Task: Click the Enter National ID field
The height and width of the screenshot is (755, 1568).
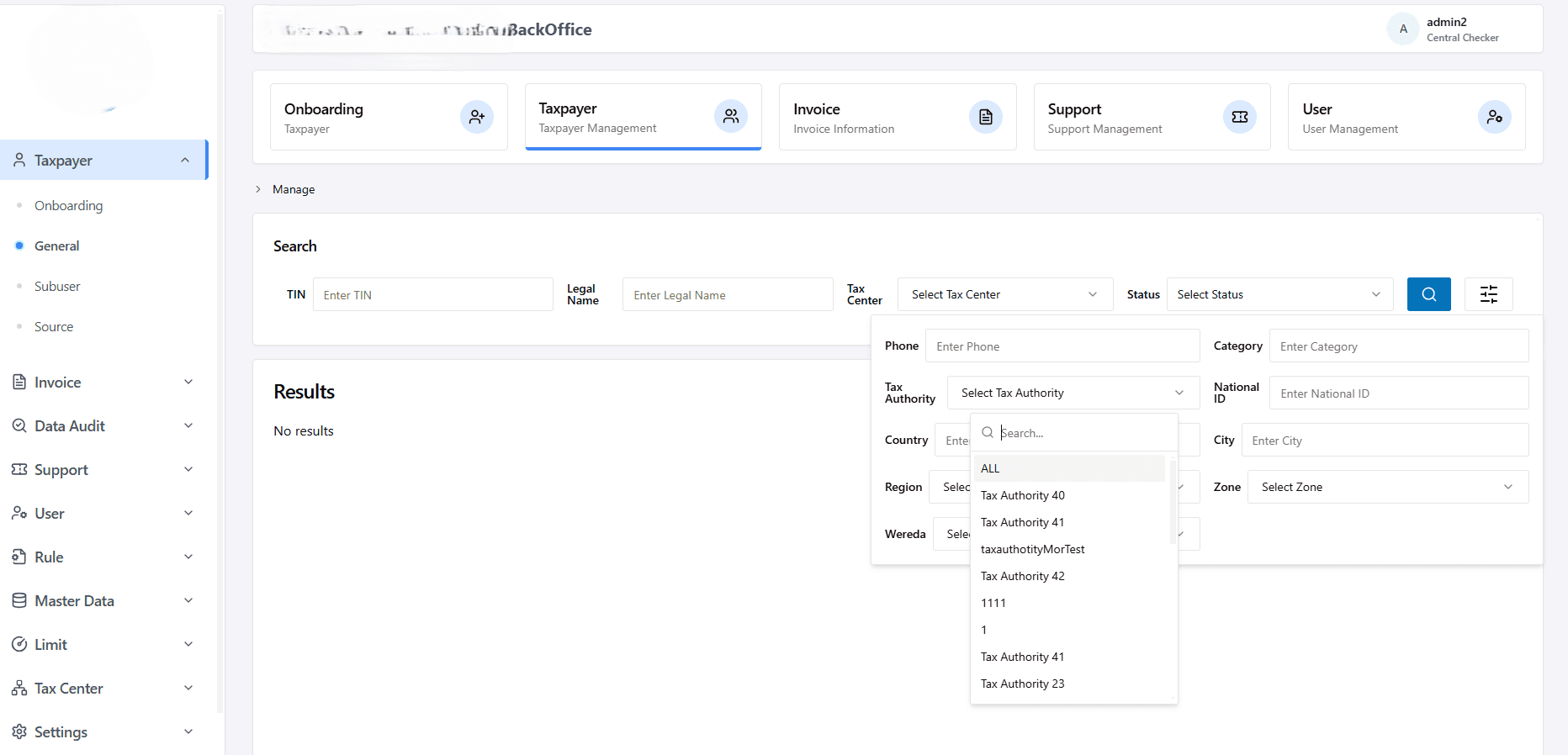Action: pyautogui.click(x=1399, y=393)
